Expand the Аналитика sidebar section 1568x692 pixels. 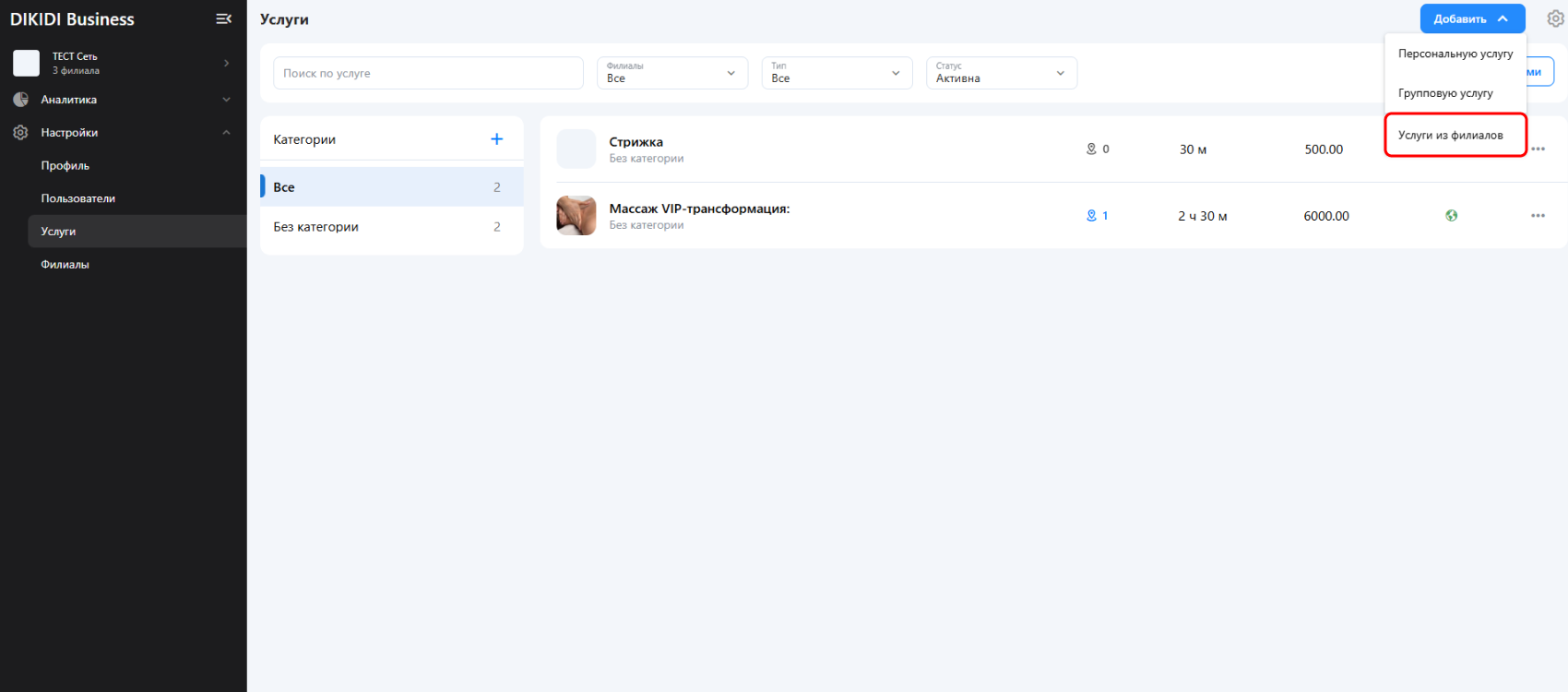pyautogui.click(x=226, y=100)
